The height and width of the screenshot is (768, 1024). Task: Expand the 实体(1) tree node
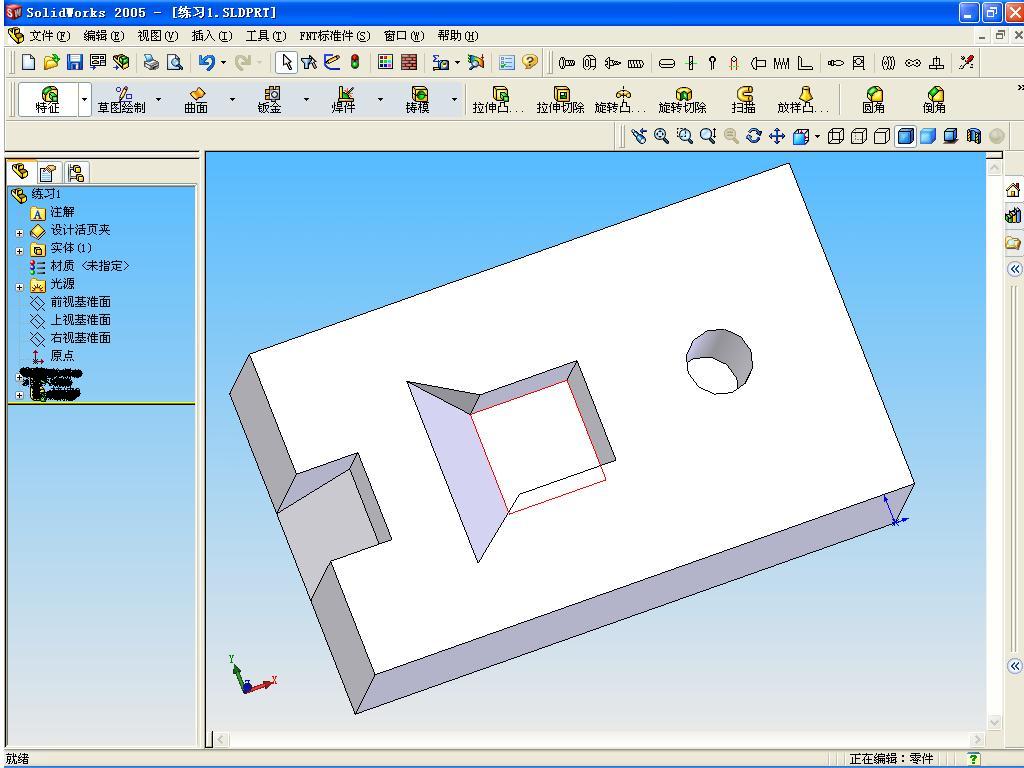(19, 251)
